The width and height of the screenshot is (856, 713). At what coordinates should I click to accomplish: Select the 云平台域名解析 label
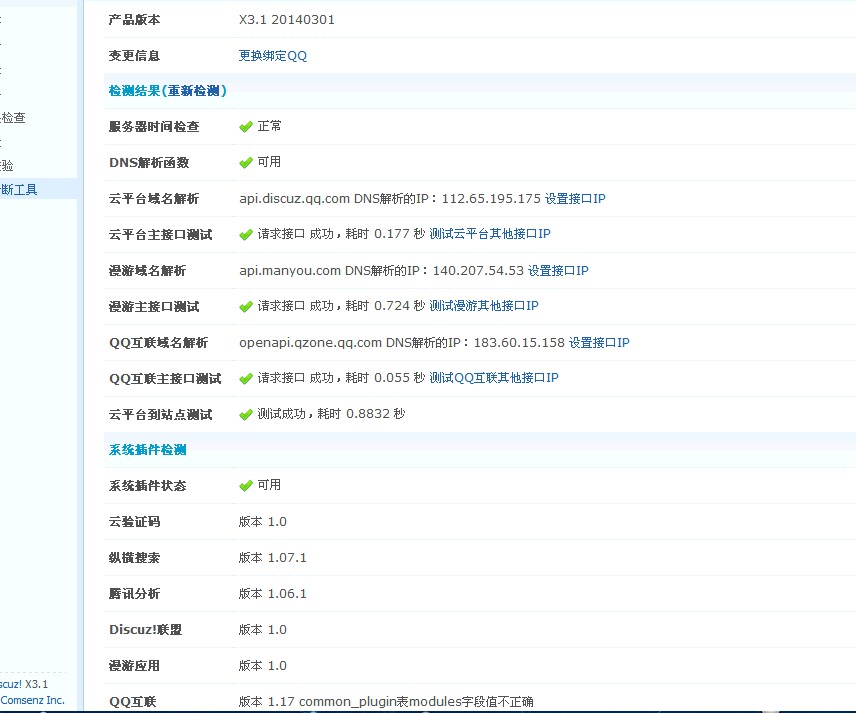coord(154,199)
